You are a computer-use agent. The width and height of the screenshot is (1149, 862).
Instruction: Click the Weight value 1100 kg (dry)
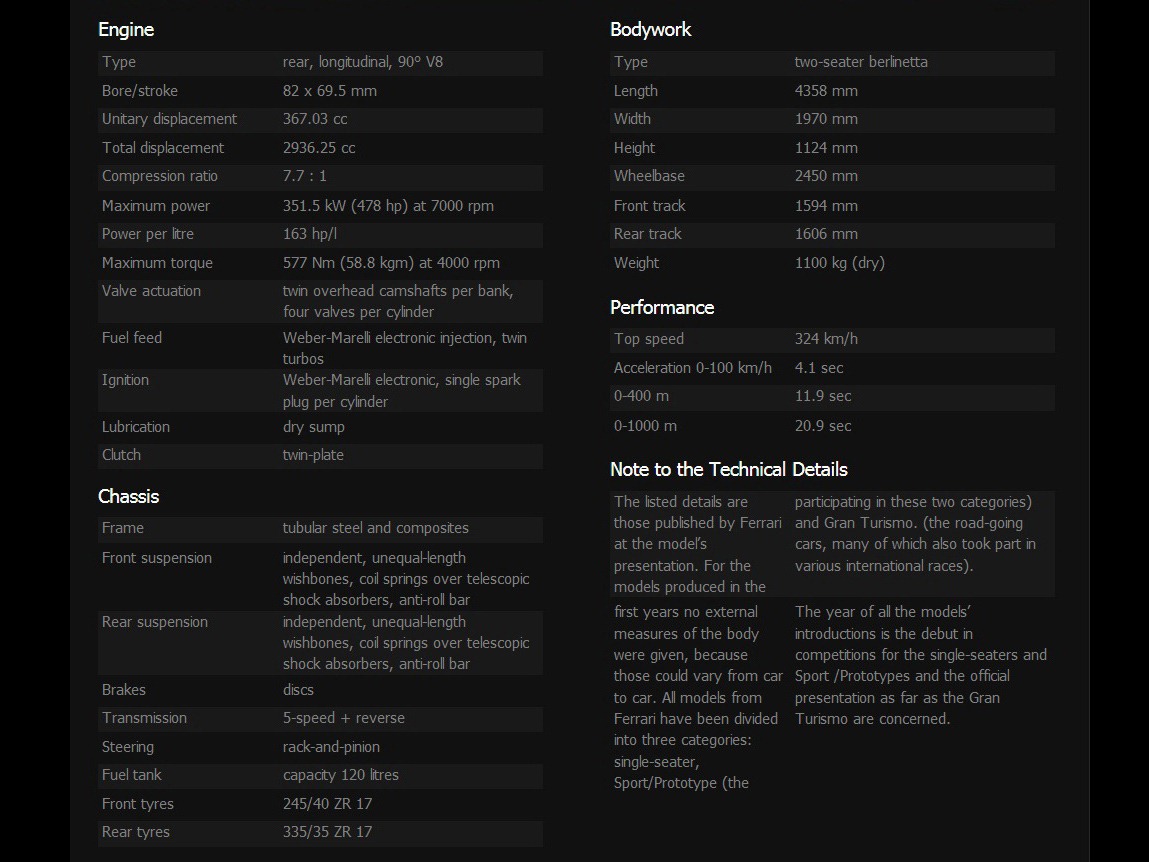839,263
